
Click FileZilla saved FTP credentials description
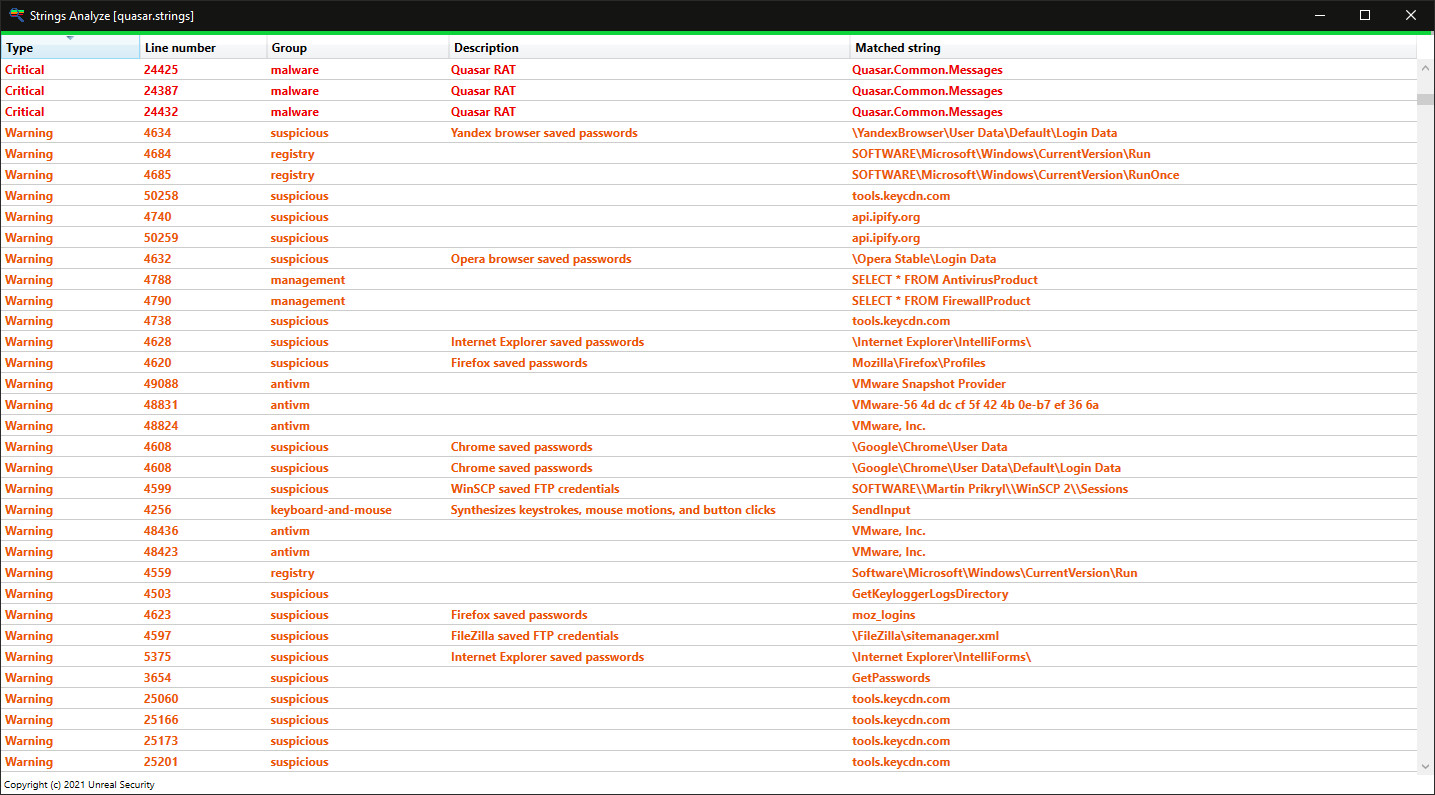pos(535,636)
